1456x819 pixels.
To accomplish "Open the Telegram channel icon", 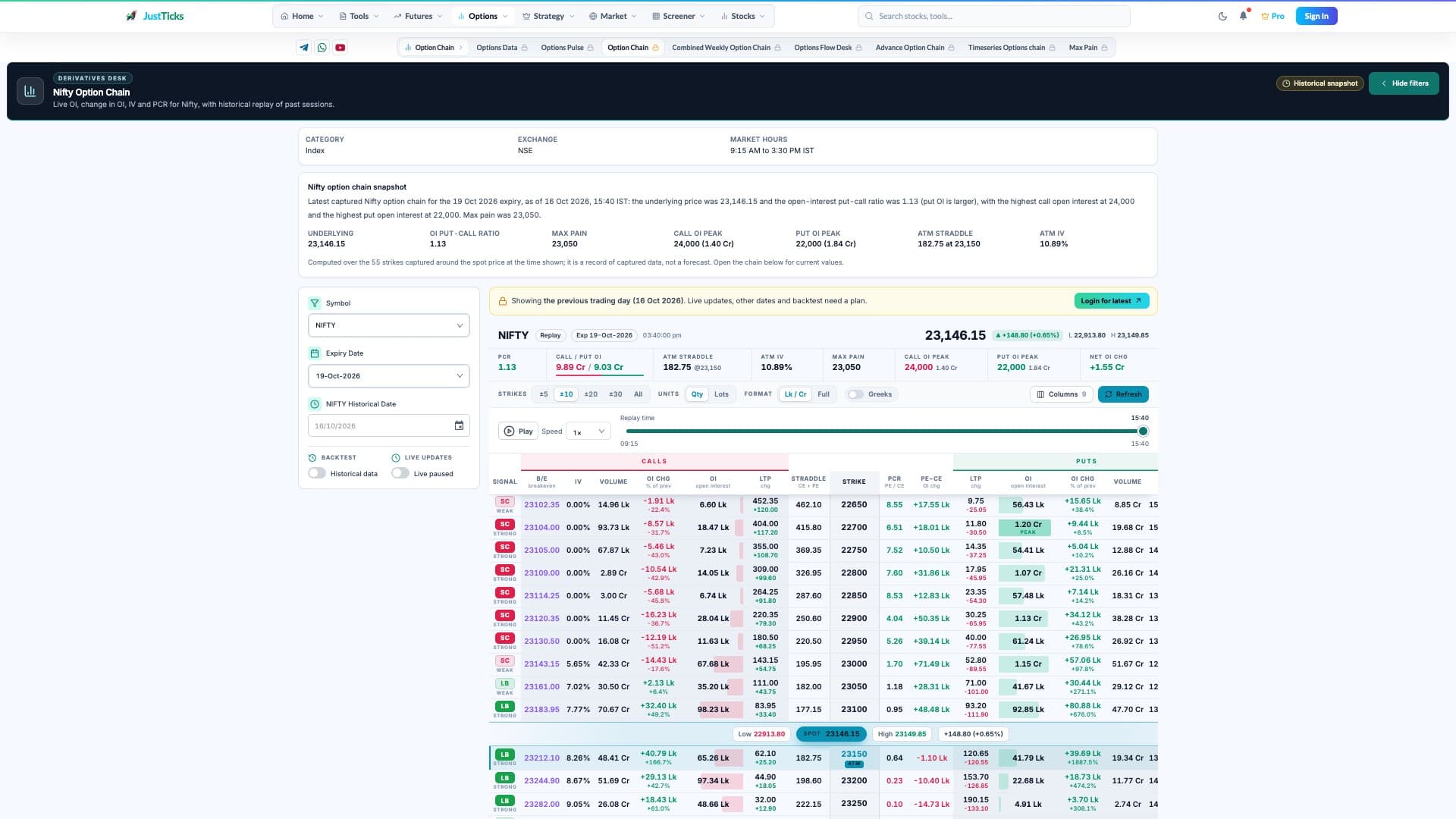I will pyautogui.click(x=304, y=48).
